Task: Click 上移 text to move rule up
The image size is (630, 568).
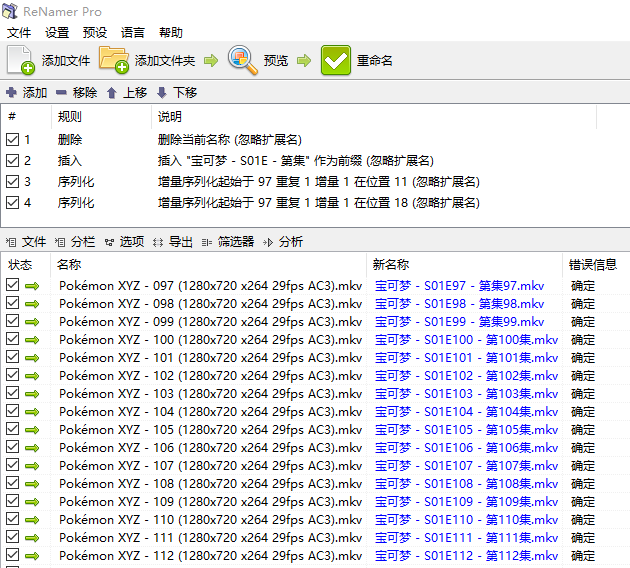Action: 135,93
